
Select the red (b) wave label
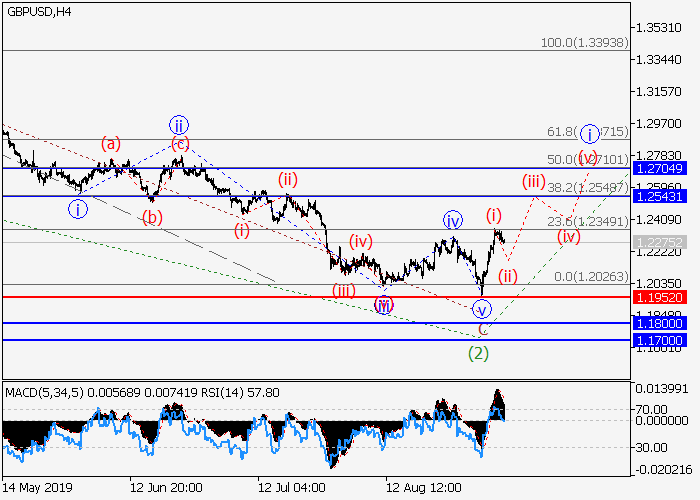point(151,216)
